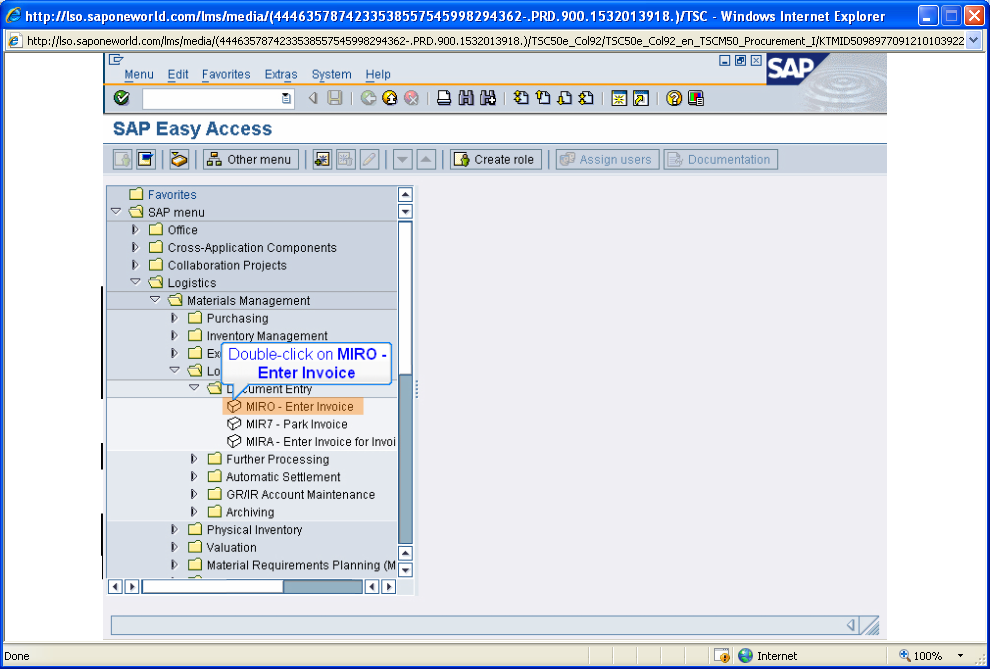Screen dimensions: 990x669
Task: Expand the Physical Inventory folder
Action: click(174, 530)
